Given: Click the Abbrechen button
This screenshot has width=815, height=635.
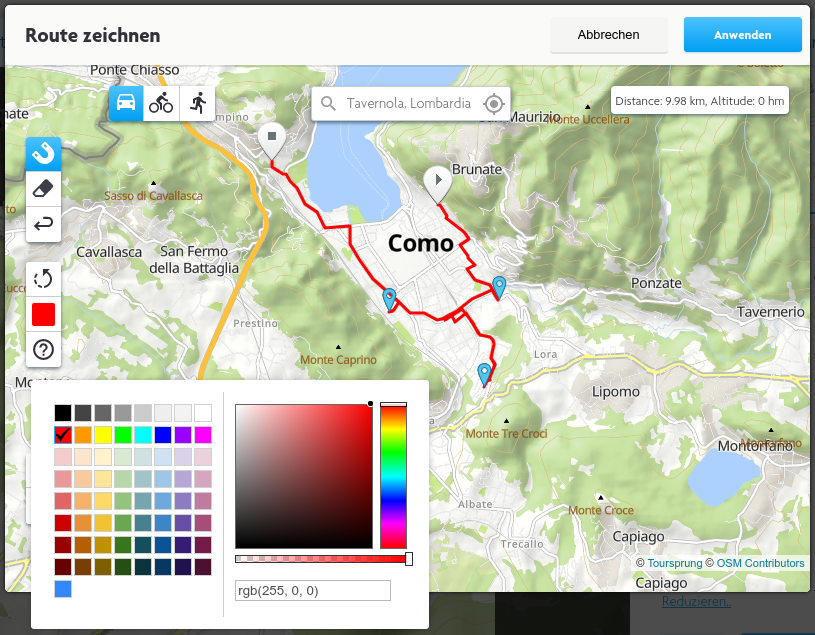Looking at the screenshot, I should click(608, 35).
